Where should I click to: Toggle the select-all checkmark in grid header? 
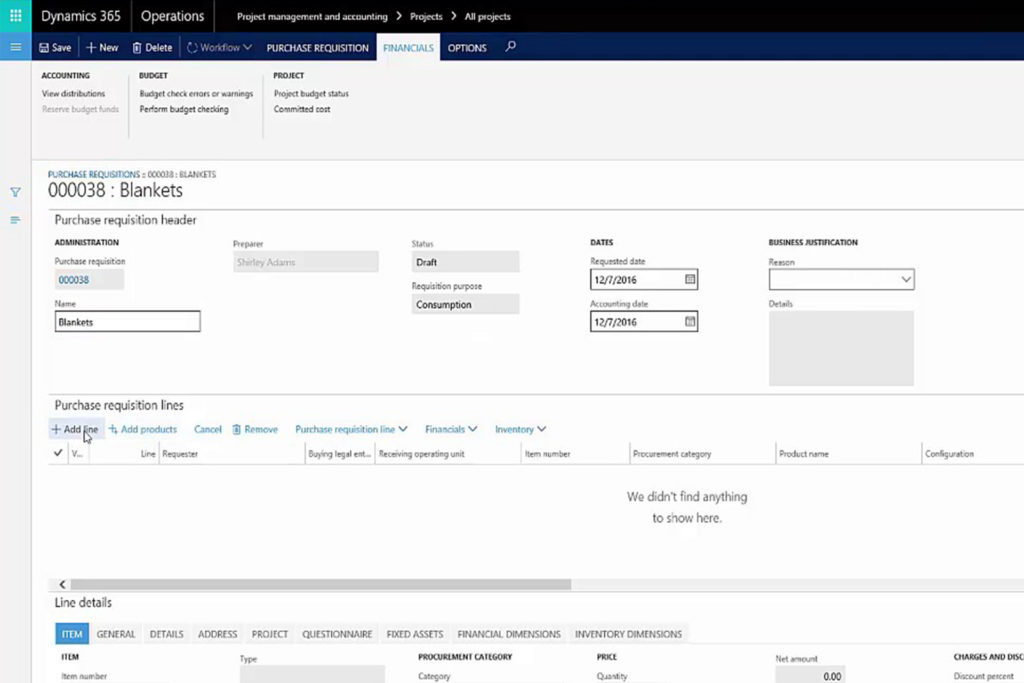[58, 453]
